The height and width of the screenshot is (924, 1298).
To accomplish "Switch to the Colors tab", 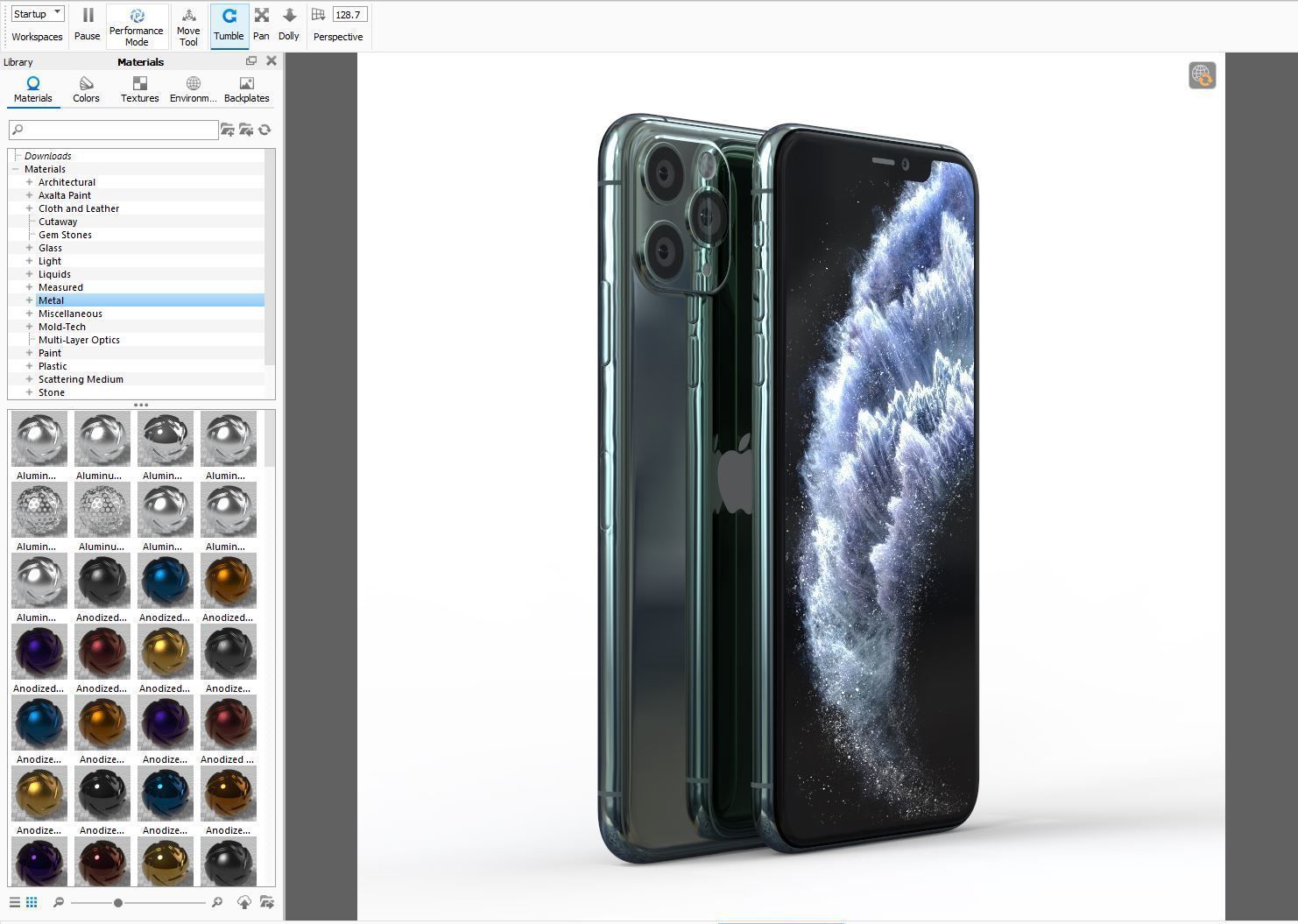I will 86,89.
